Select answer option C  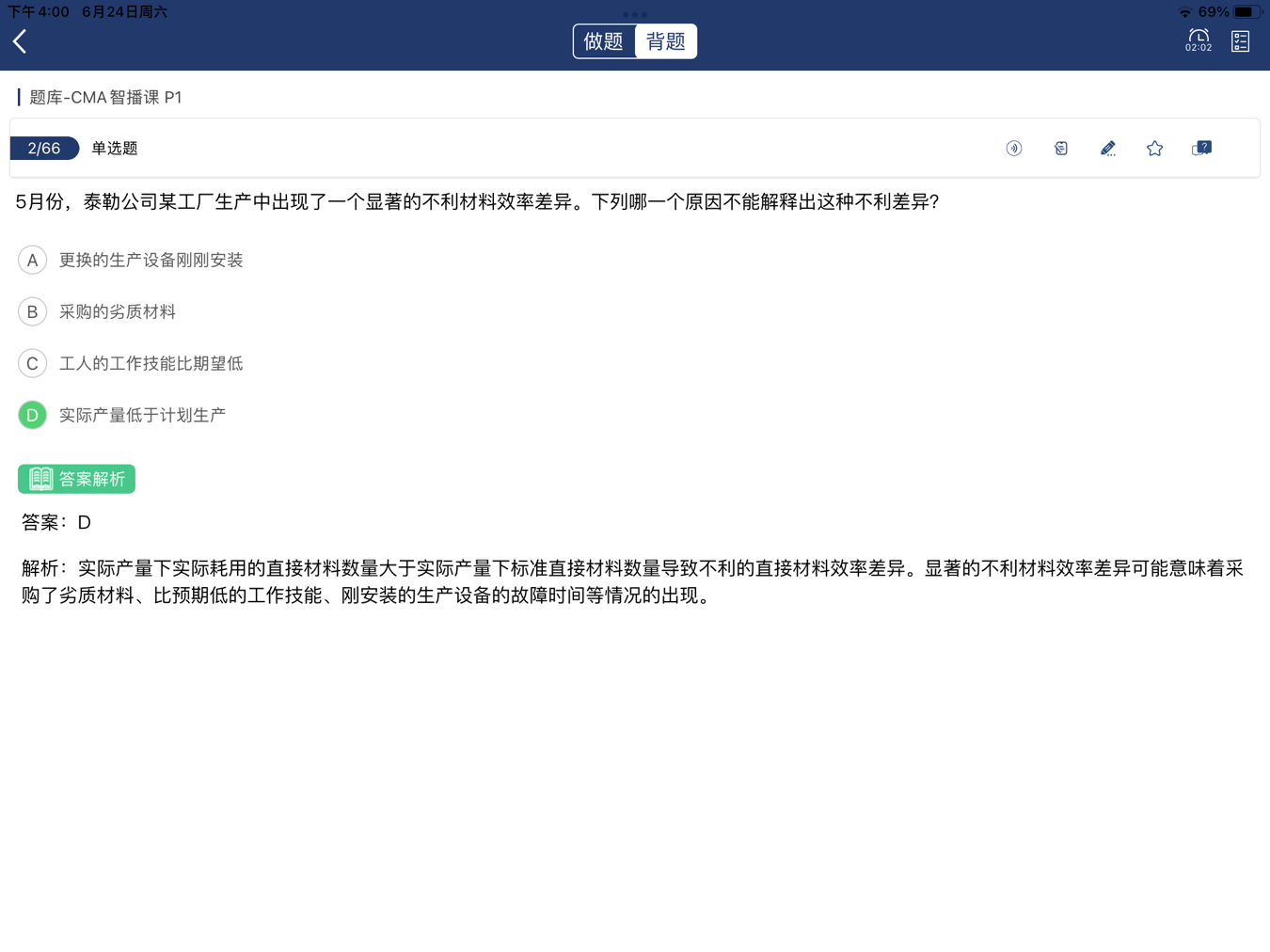click(x=33, y=364)
